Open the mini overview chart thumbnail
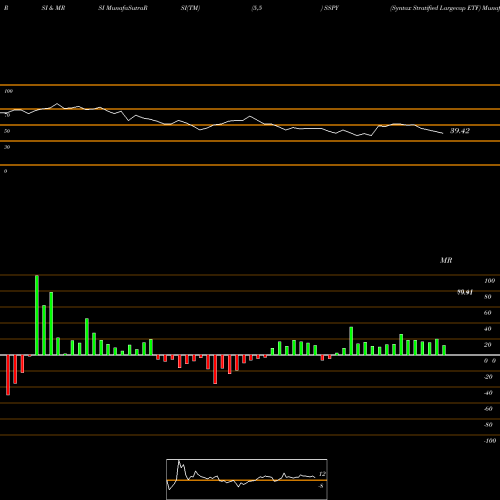The height and width of the screenshot is (500, 500). pyautogui.click(x=247, y=479)
